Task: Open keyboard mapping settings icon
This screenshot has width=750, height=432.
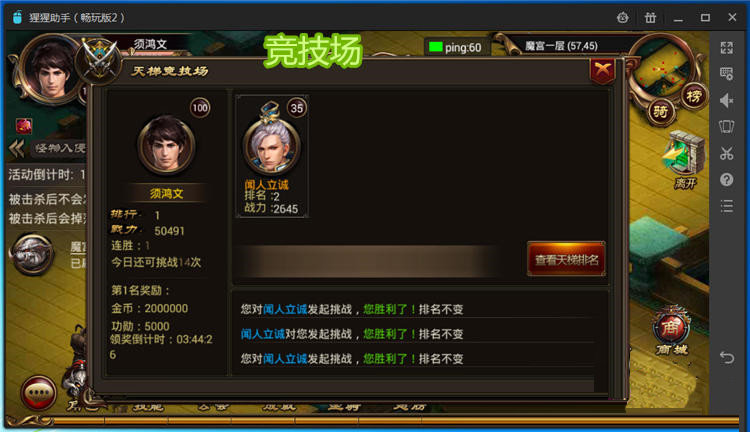Action: [x=726, y=74]
